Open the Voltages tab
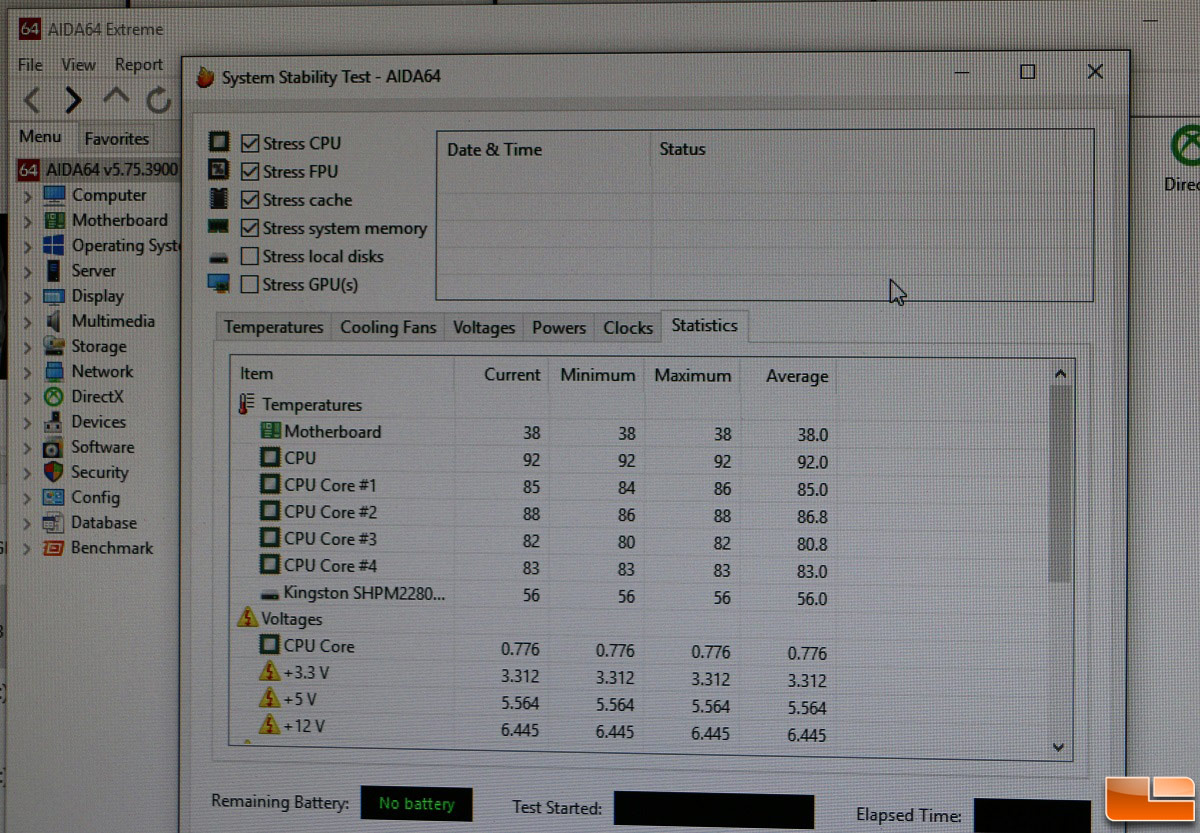The width and height of the screenshot is (1200, 833). coord(484,327)
